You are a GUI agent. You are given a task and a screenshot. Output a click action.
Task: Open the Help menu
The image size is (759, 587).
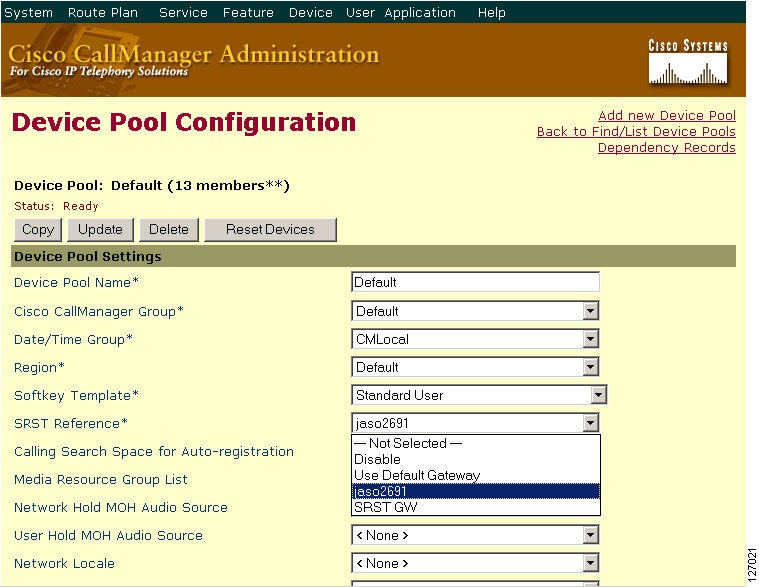[491, 13]
